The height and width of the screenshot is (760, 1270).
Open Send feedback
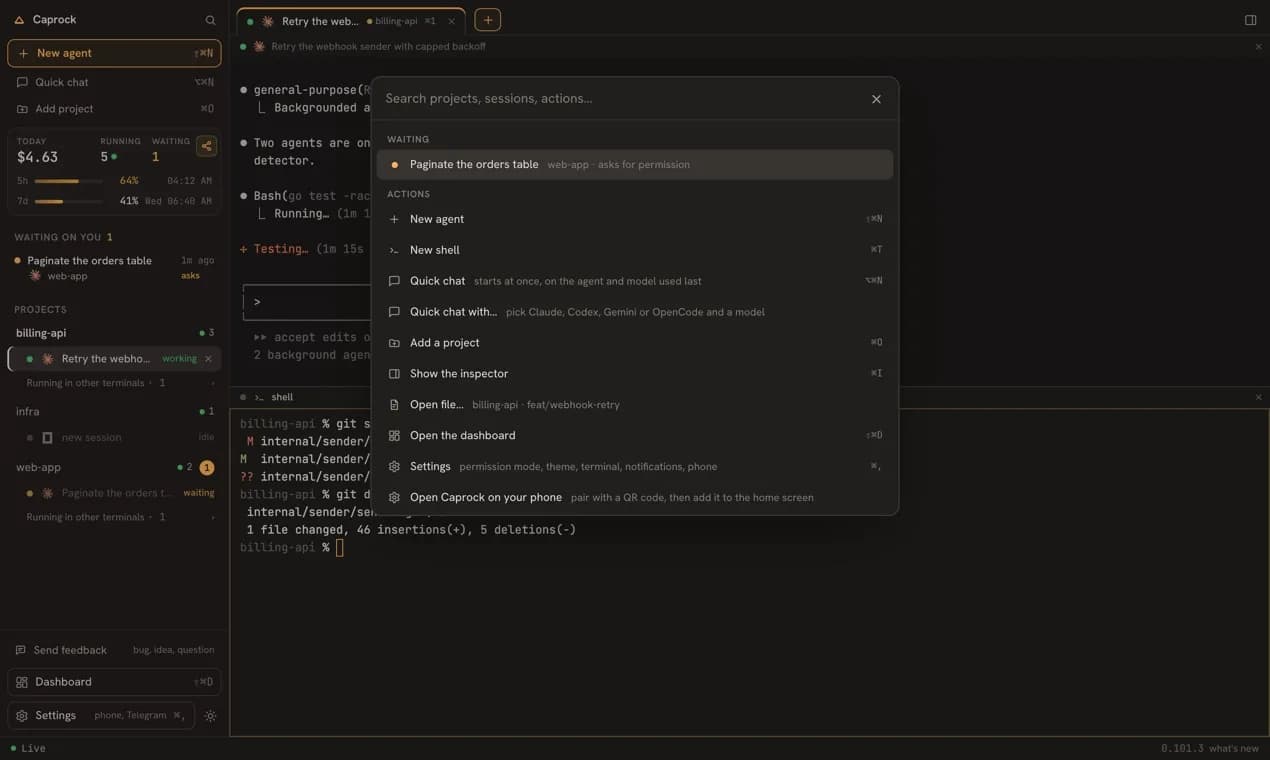click(x=114, y=650)
